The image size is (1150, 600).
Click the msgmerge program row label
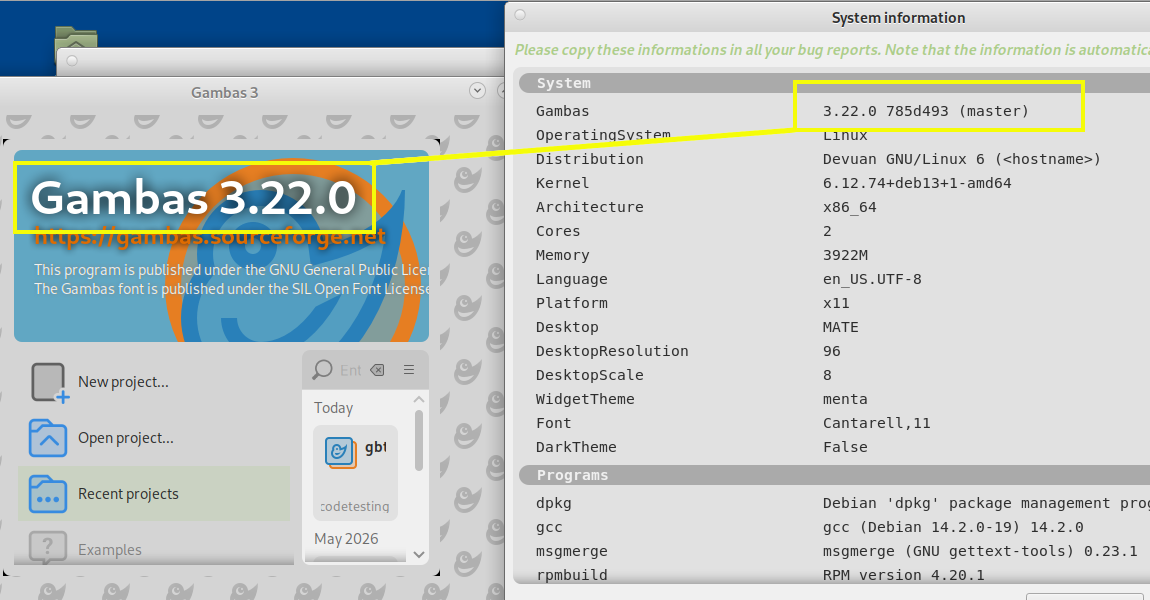point(571,552)
